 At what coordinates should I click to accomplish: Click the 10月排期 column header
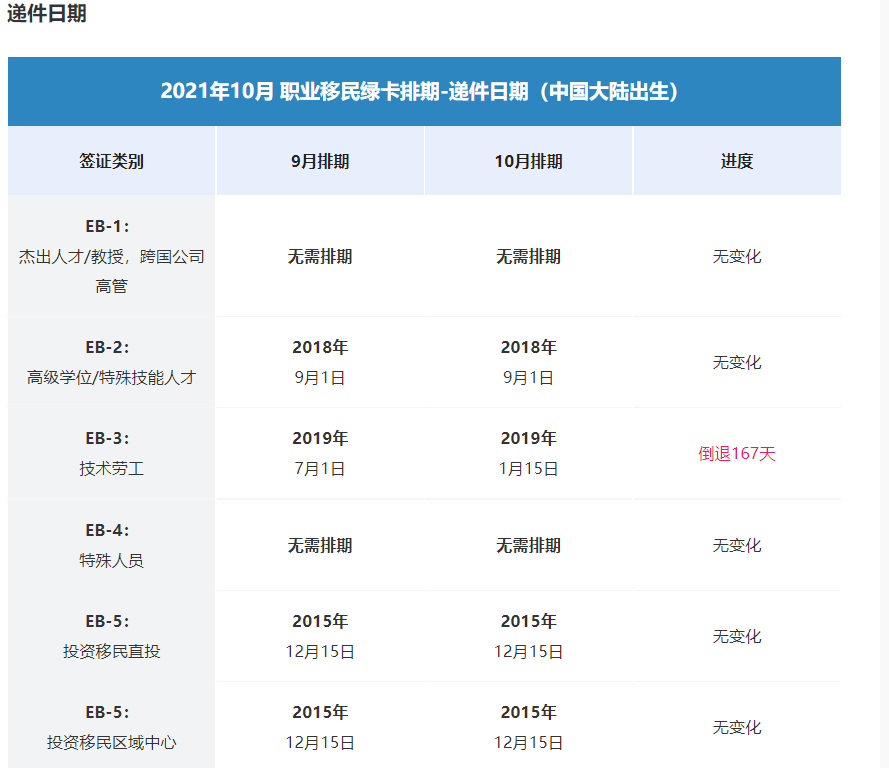pos(528,161)
